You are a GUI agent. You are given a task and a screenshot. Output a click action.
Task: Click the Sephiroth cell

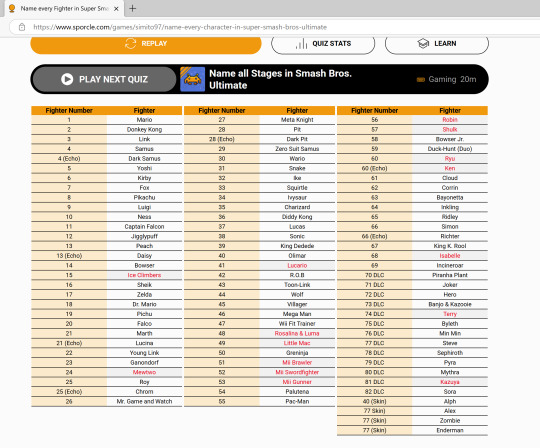(x=450, y=353)
